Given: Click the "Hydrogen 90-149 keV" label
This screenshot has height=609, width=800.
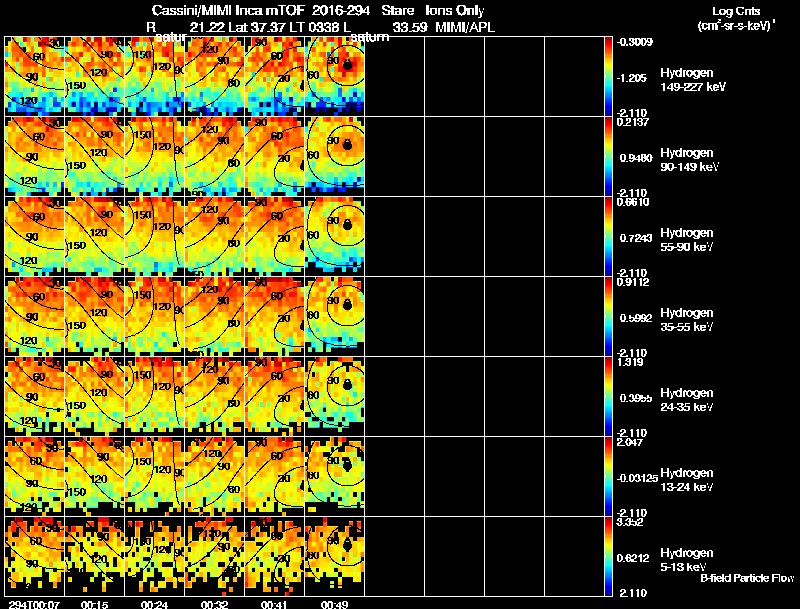Looking at the screenshot, I should (x=689, y=160).
